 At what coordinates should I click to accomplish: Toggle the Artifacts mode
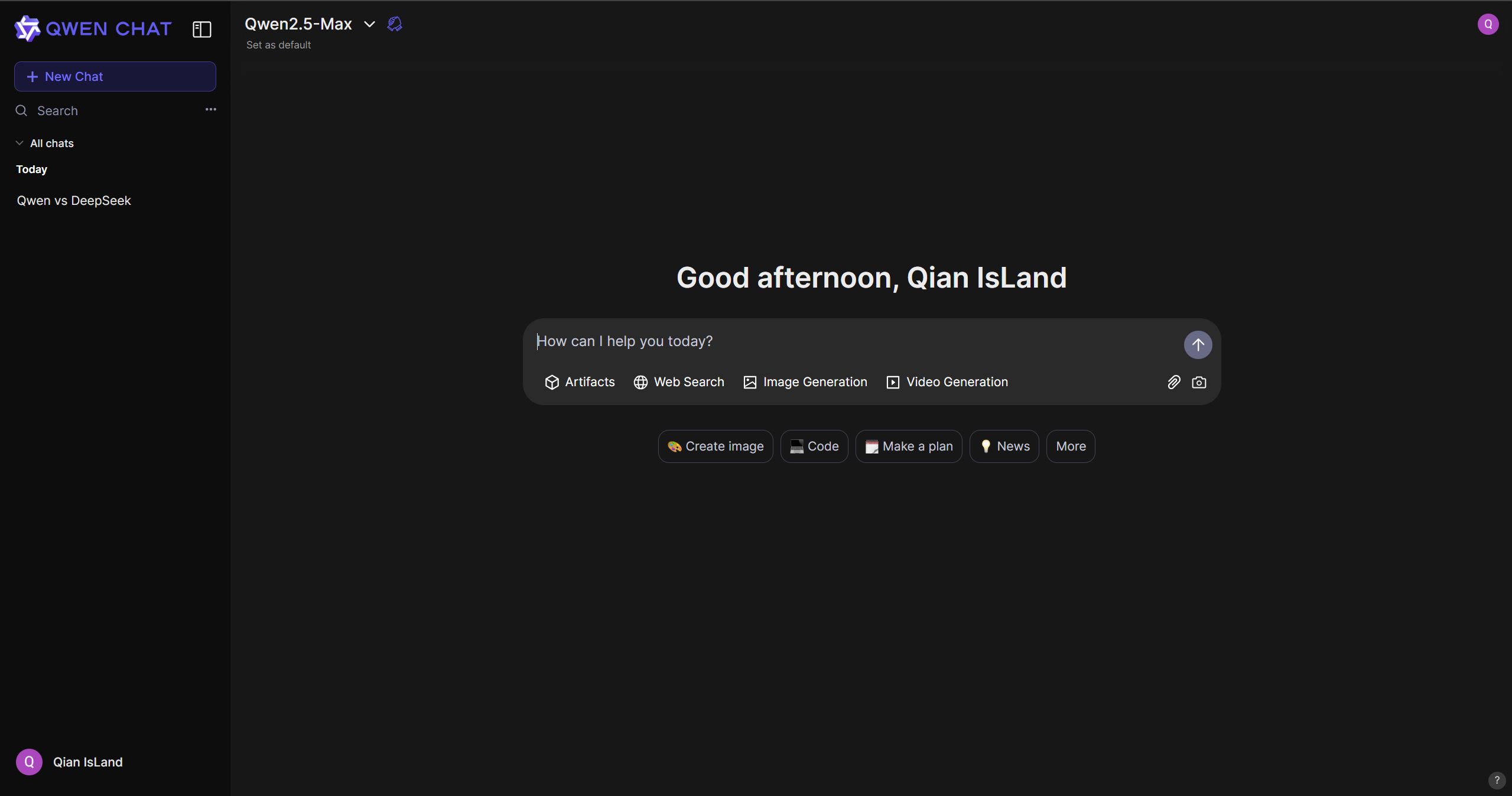coord(580,382)
